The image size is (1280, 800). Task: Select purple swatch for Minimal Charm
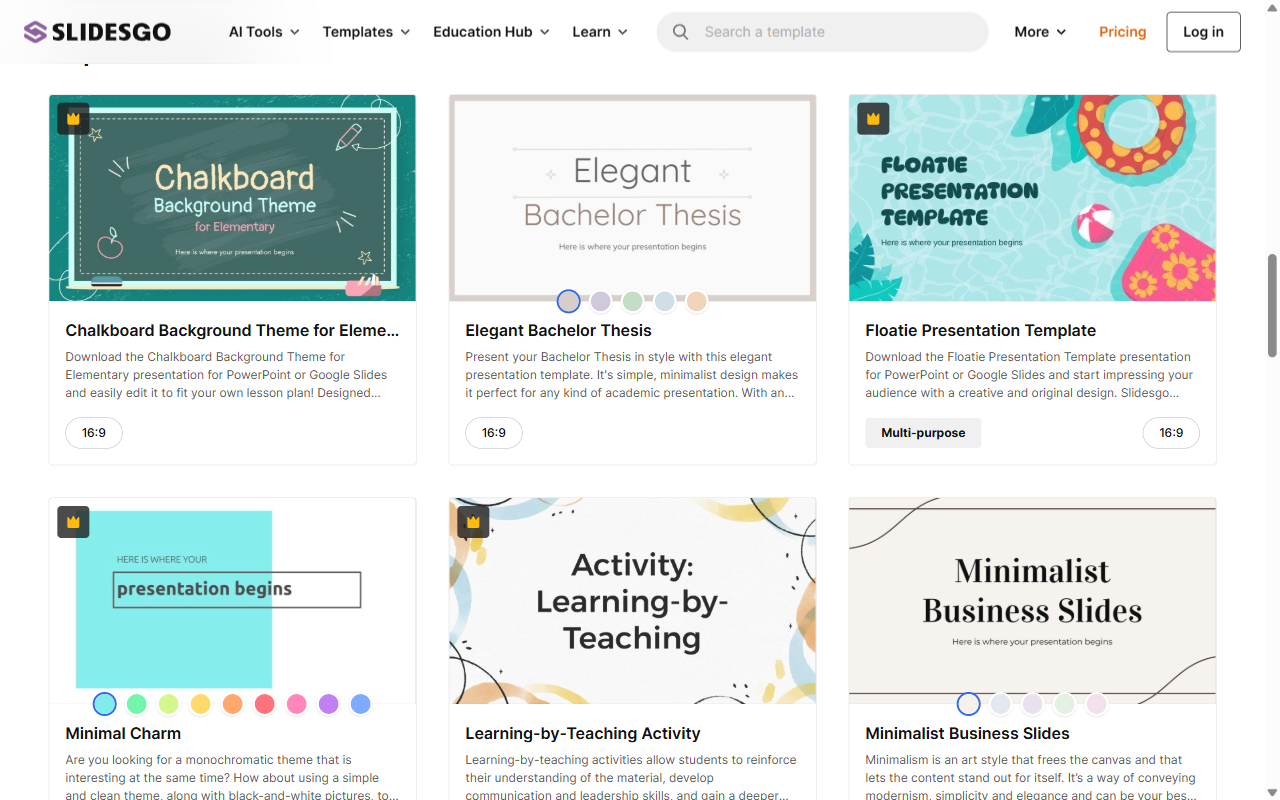(x=328, y=704)
